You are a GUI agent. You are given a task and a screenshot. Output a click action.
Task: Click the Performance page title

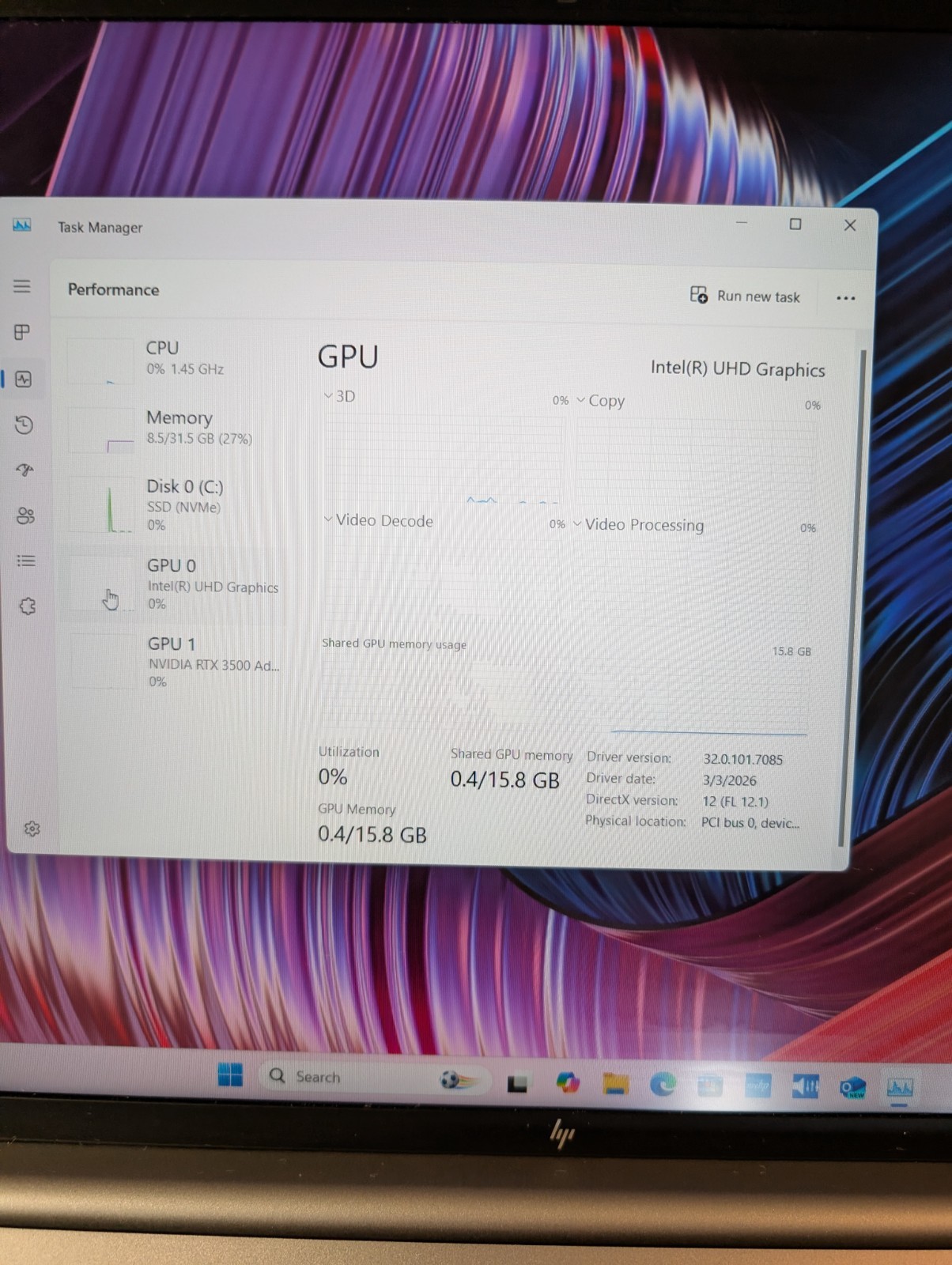pos(113,289)
